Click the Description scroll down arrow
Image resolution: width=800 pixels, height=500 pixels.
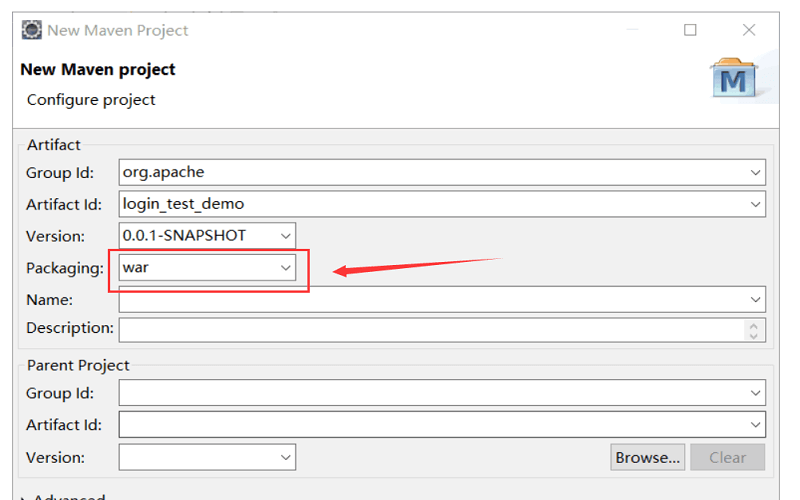(754, 336)
